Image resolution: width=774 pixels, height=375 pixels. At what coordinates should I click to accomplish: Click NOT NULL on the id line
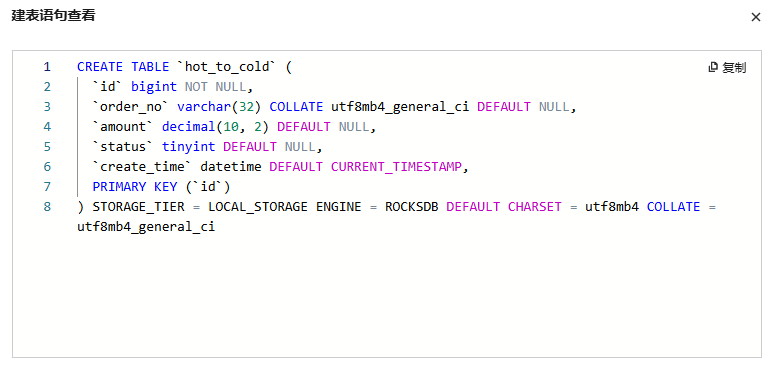pos(215,87)
